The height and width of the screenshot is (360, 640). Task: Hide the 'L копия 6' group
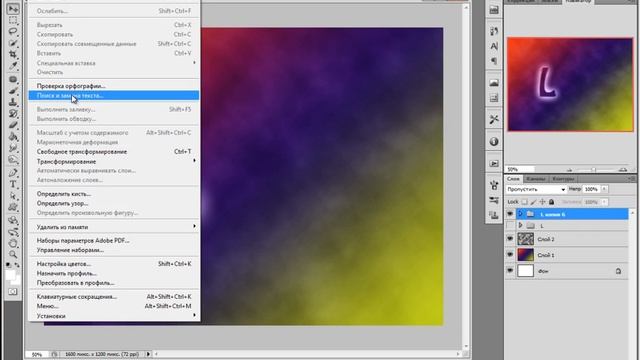pyautogui.click(x=510, y=214)
